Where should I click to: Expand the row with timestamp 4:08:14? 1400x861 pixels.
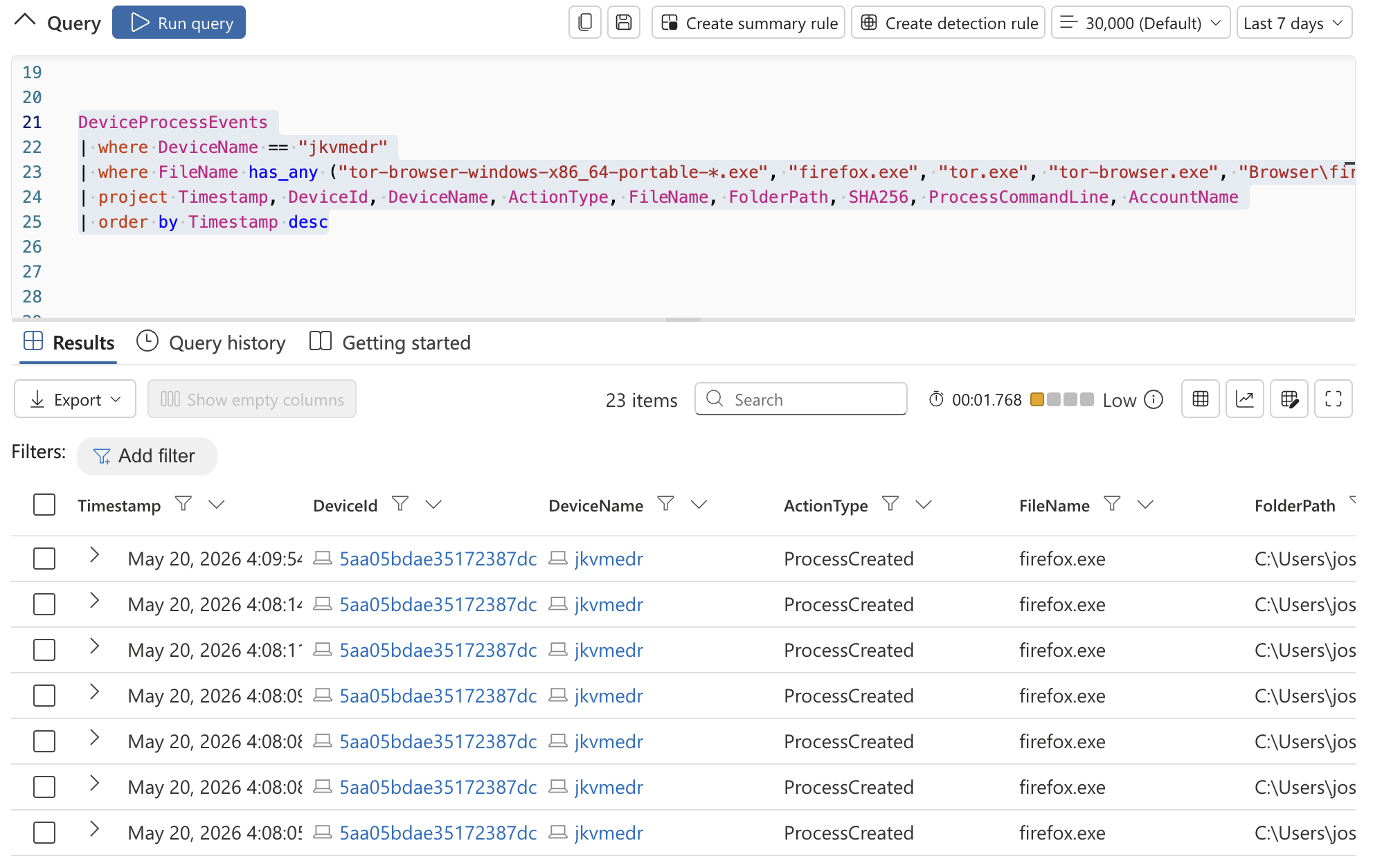point(95,601)
